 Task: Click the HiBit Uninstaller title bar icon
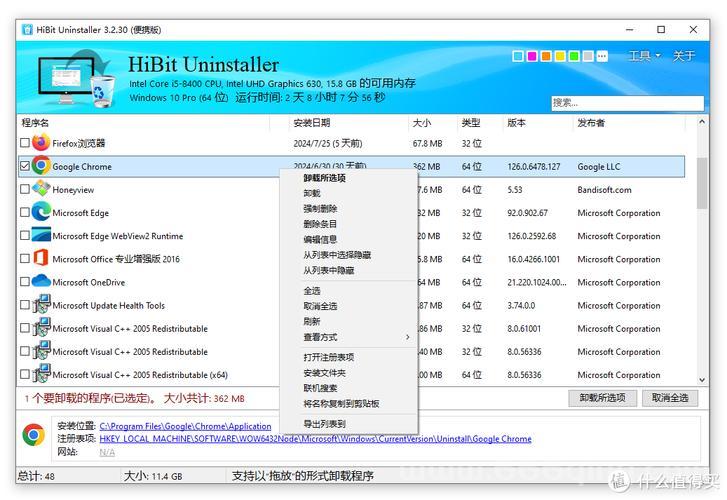point(27,30)
